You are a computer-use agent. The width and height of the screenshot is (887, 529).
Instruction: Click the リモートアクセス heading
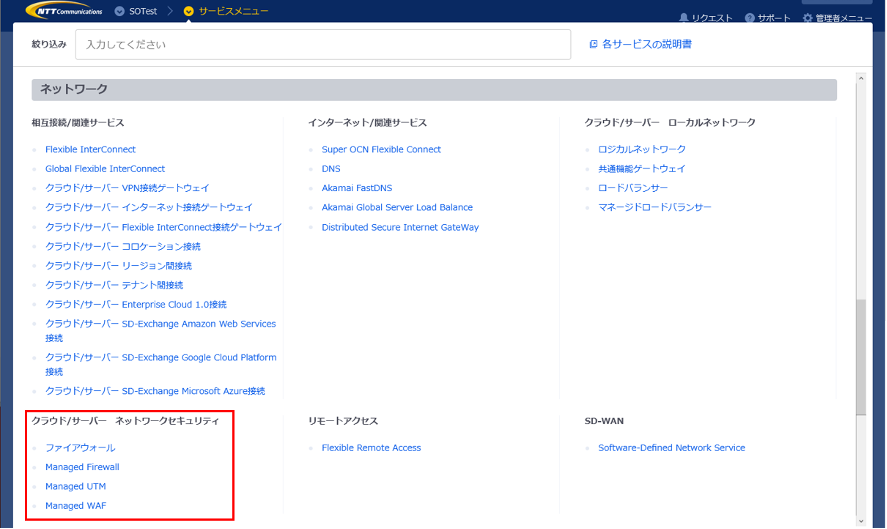(x=343, y=421)
